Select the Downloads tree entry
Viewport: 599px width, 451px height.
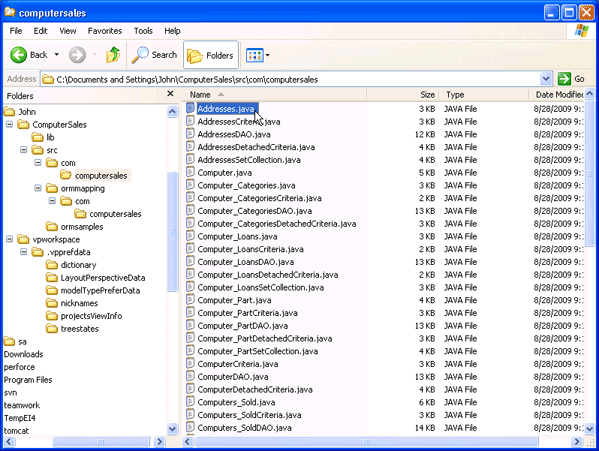coord(23,354)
